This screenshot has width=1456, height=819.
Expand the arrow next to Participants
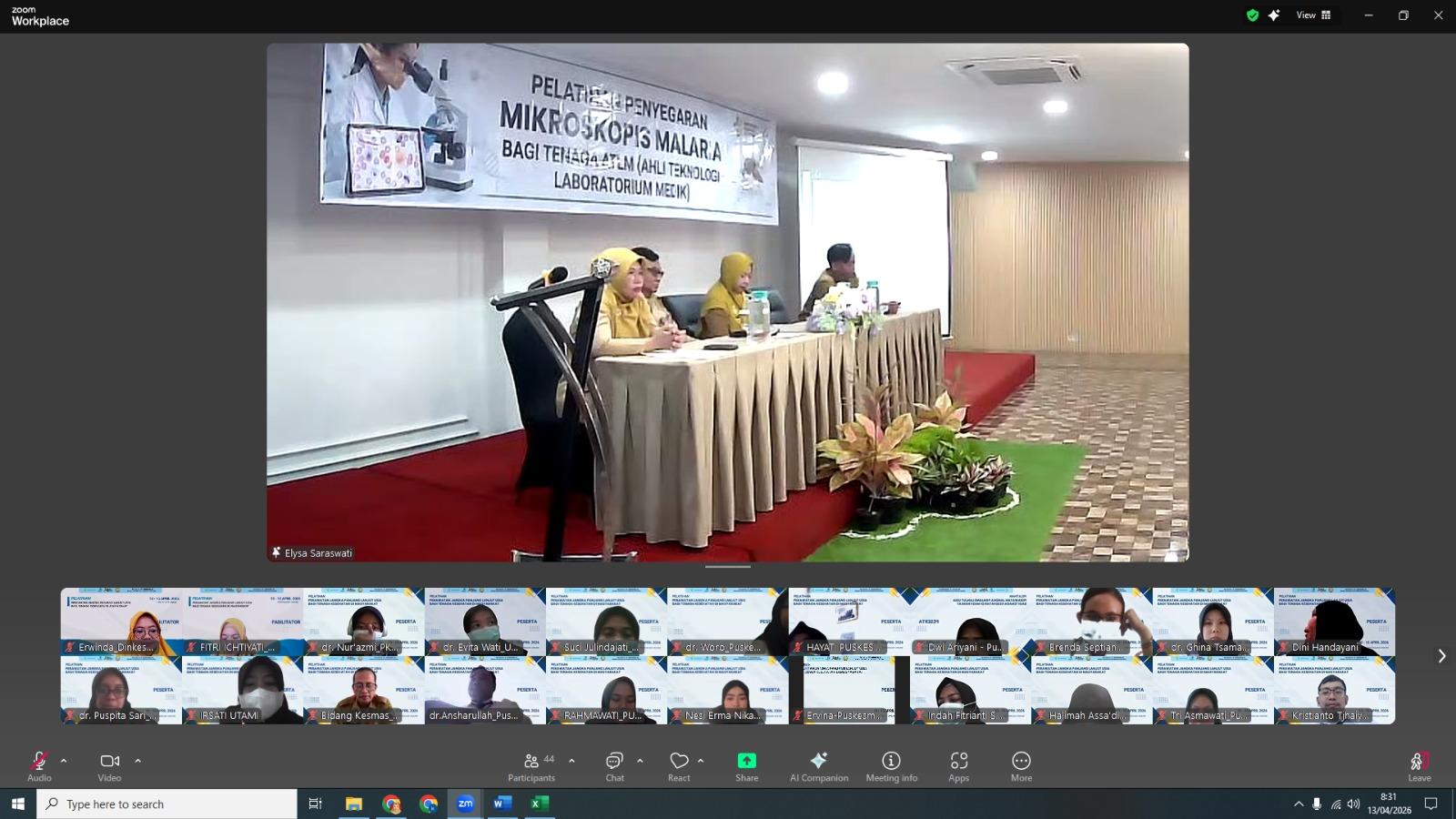click(571, 761)
